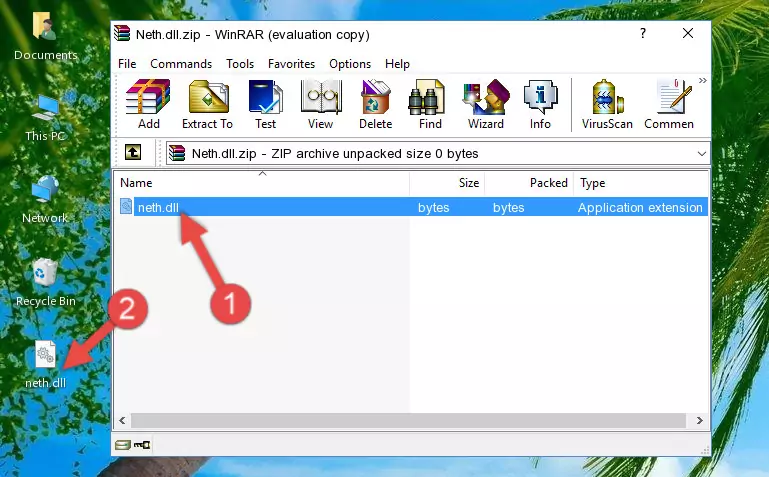
Task: Sort by the Size column header
Action: click(x=447, y=183)
